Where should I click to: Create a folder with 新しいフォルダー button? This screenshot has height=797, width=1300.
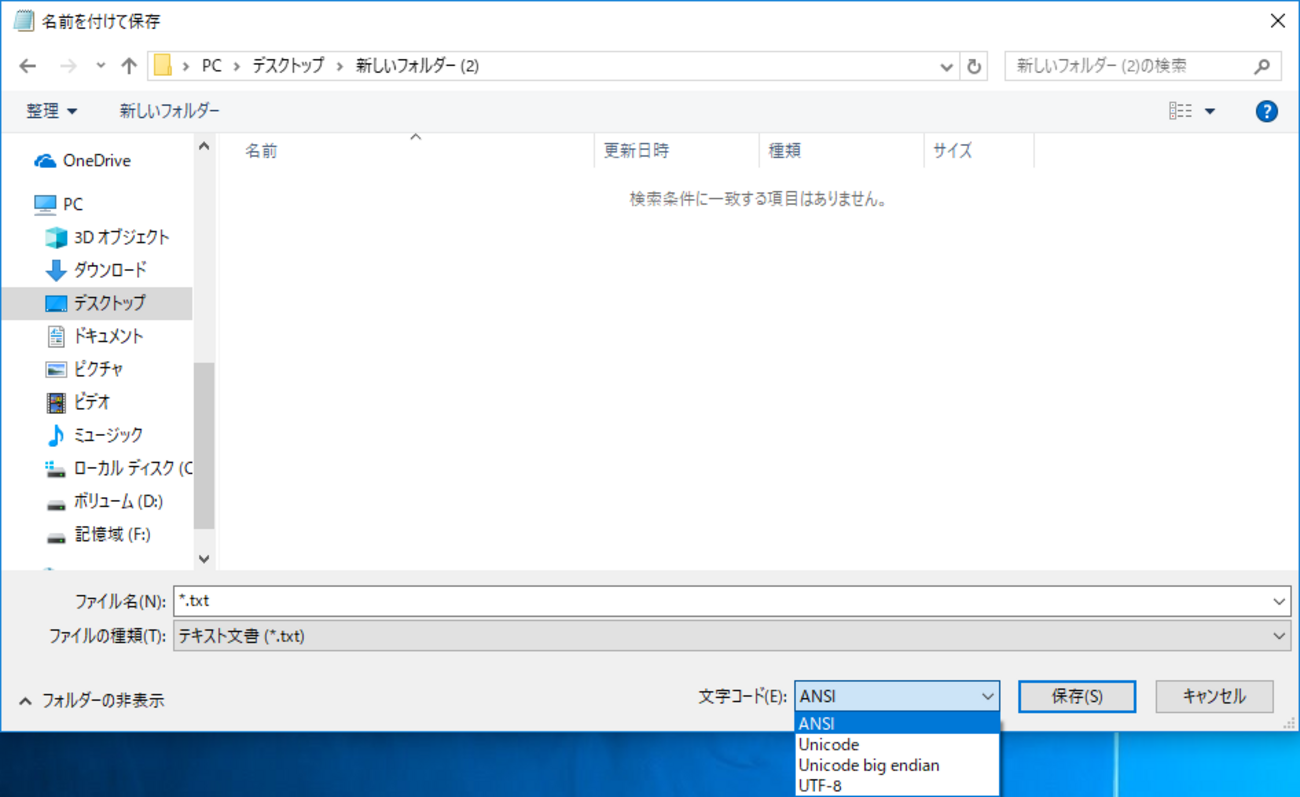tap(169, 111)
